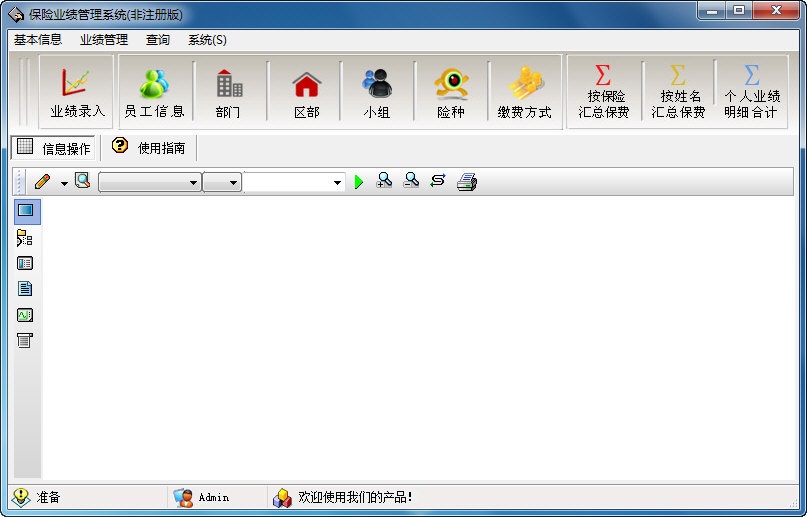Click remove search condition magnifier icon

411,180
